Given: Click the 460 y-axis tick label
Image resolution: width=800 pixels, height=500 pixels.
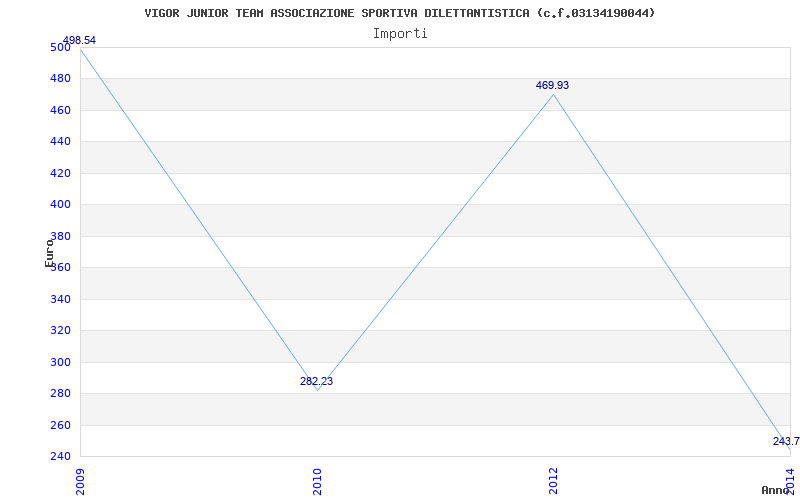Looking at the screenshot, I should [x=60, y=110].
